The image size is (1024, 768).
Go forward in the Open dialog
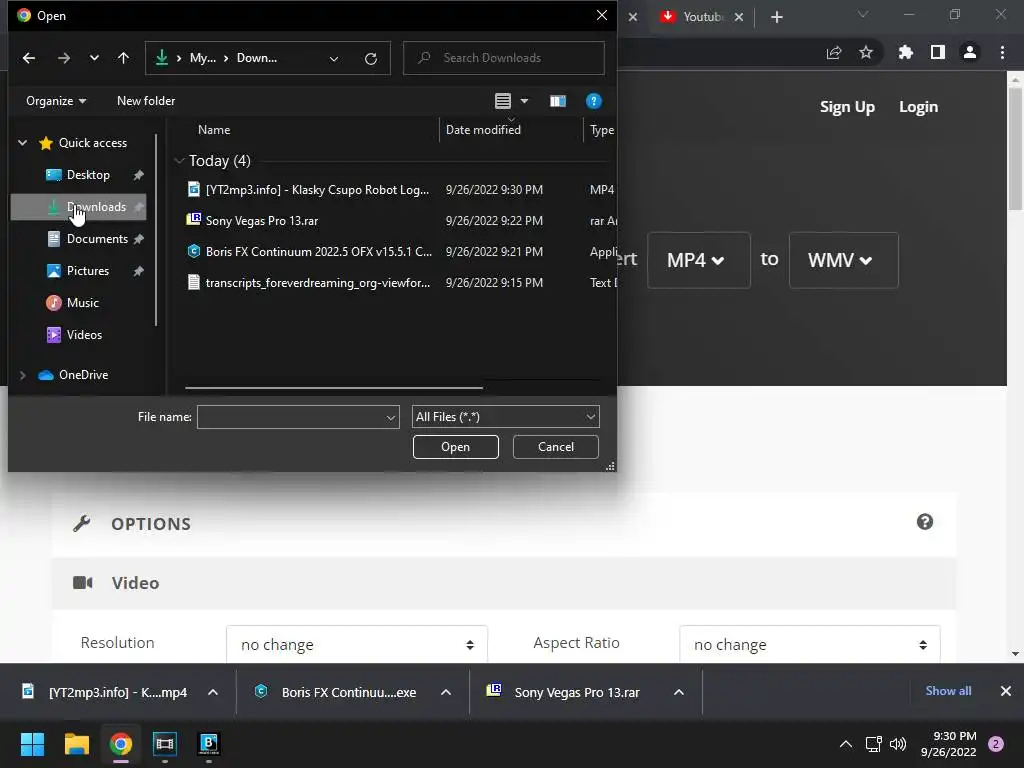[63, 58]
